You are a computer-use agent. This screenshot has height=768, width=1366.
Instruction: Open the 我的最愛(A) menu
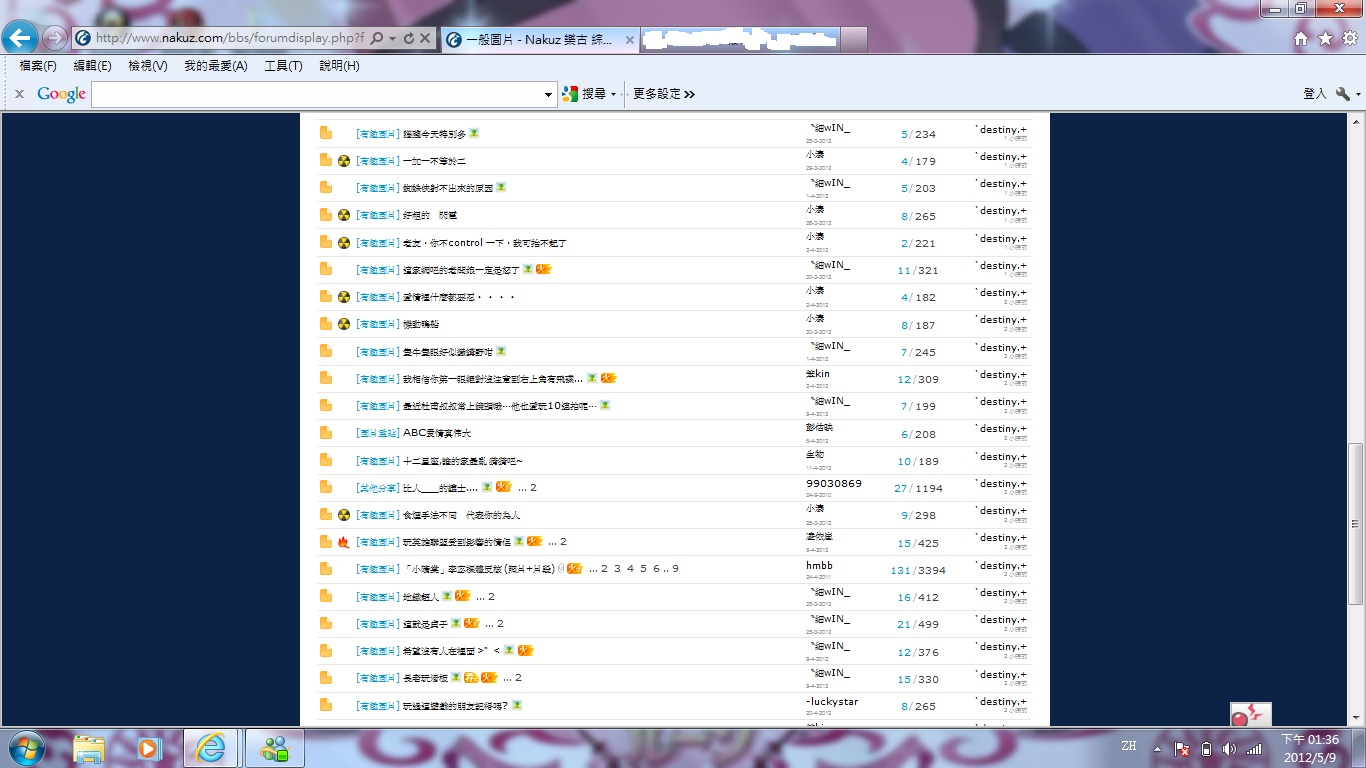[215, 66]
